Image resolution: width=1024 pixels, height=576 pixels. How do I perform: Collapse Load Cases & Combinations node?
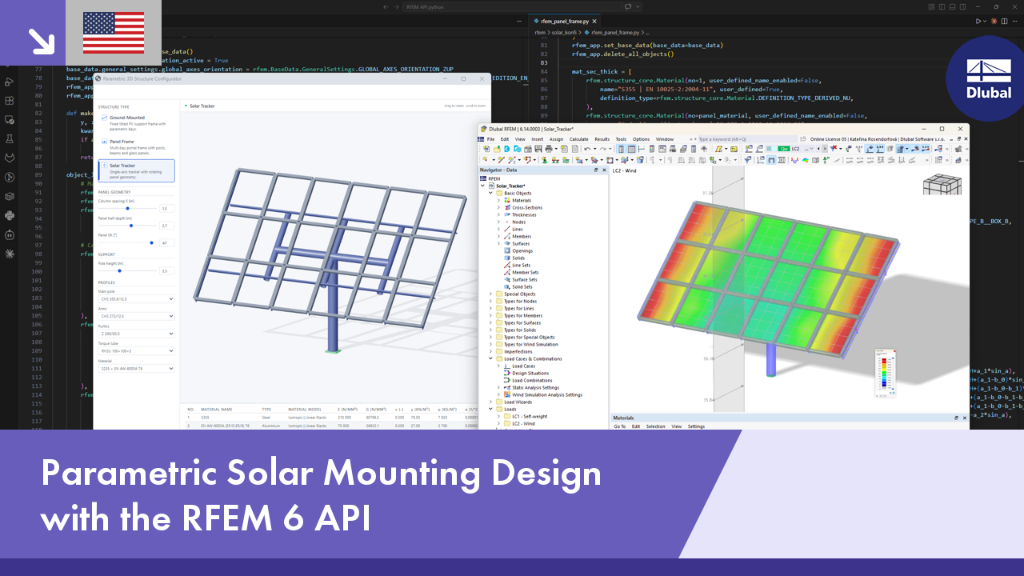point(491,359)
